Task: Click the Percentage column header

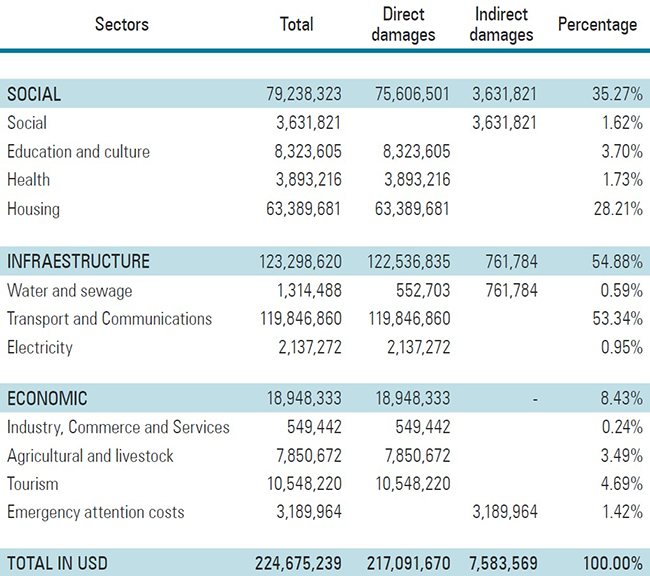Action: pos(597,24)
